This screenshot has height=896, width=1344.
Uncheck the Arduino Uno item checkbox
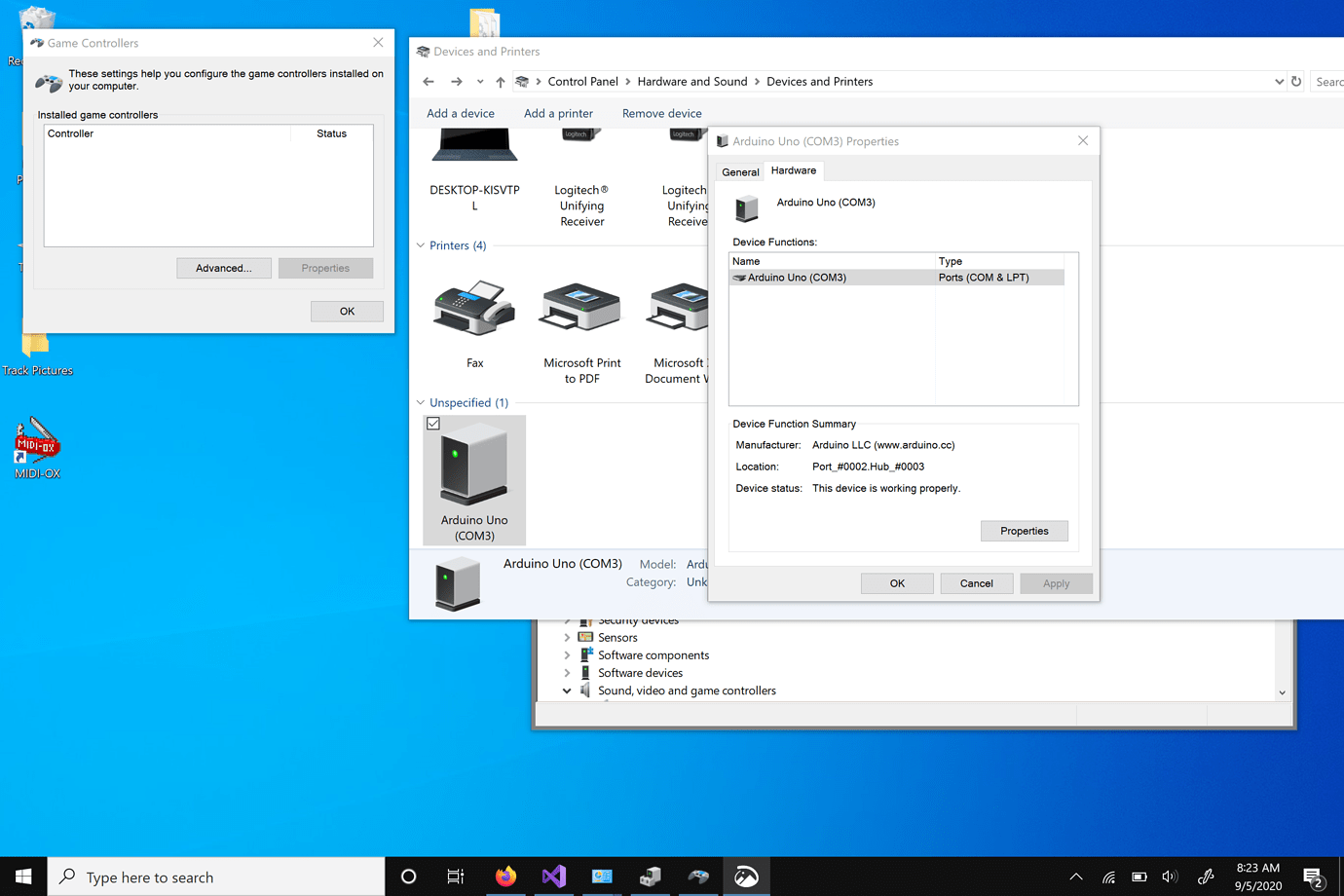point(433,424)
